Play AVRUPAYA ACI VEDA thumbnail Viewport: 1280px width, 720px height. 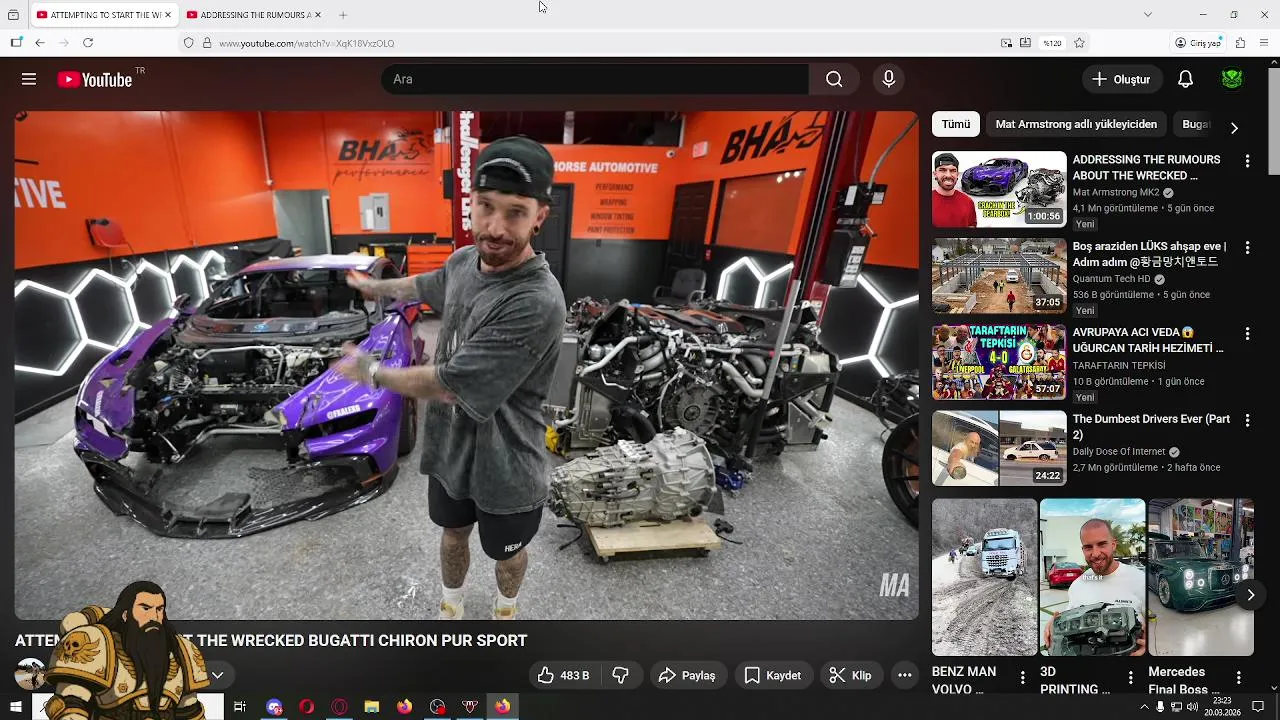point(999,362)
